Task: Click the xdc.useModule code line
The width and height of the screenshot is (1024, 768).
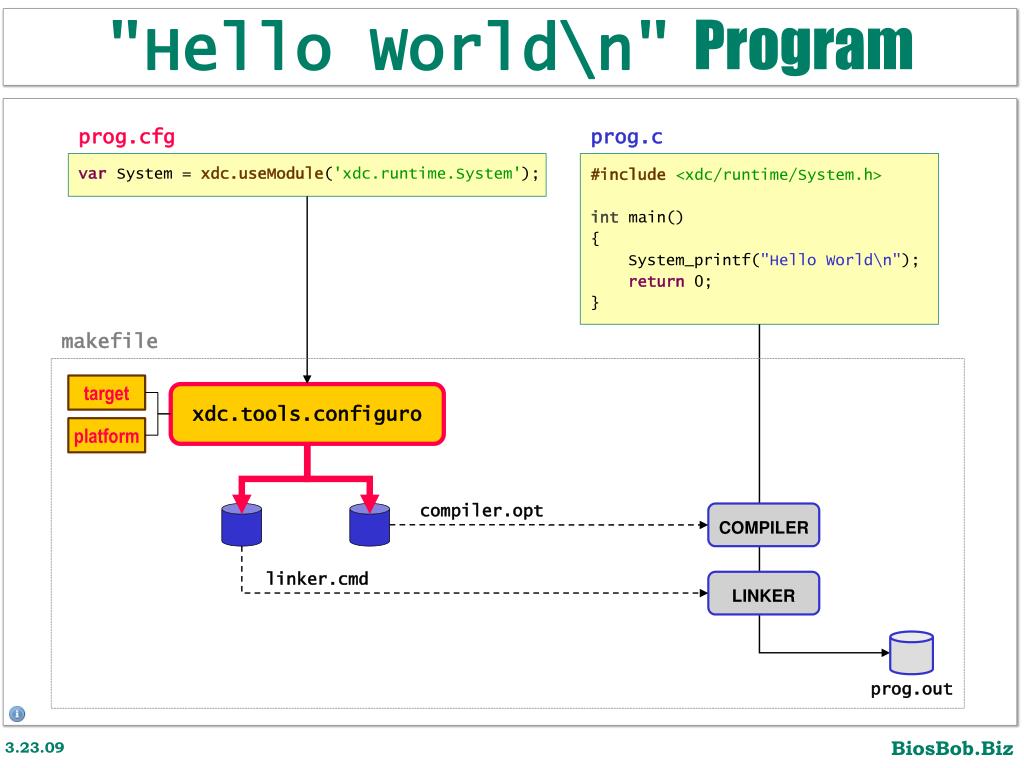Action: (x=308, y=174)
